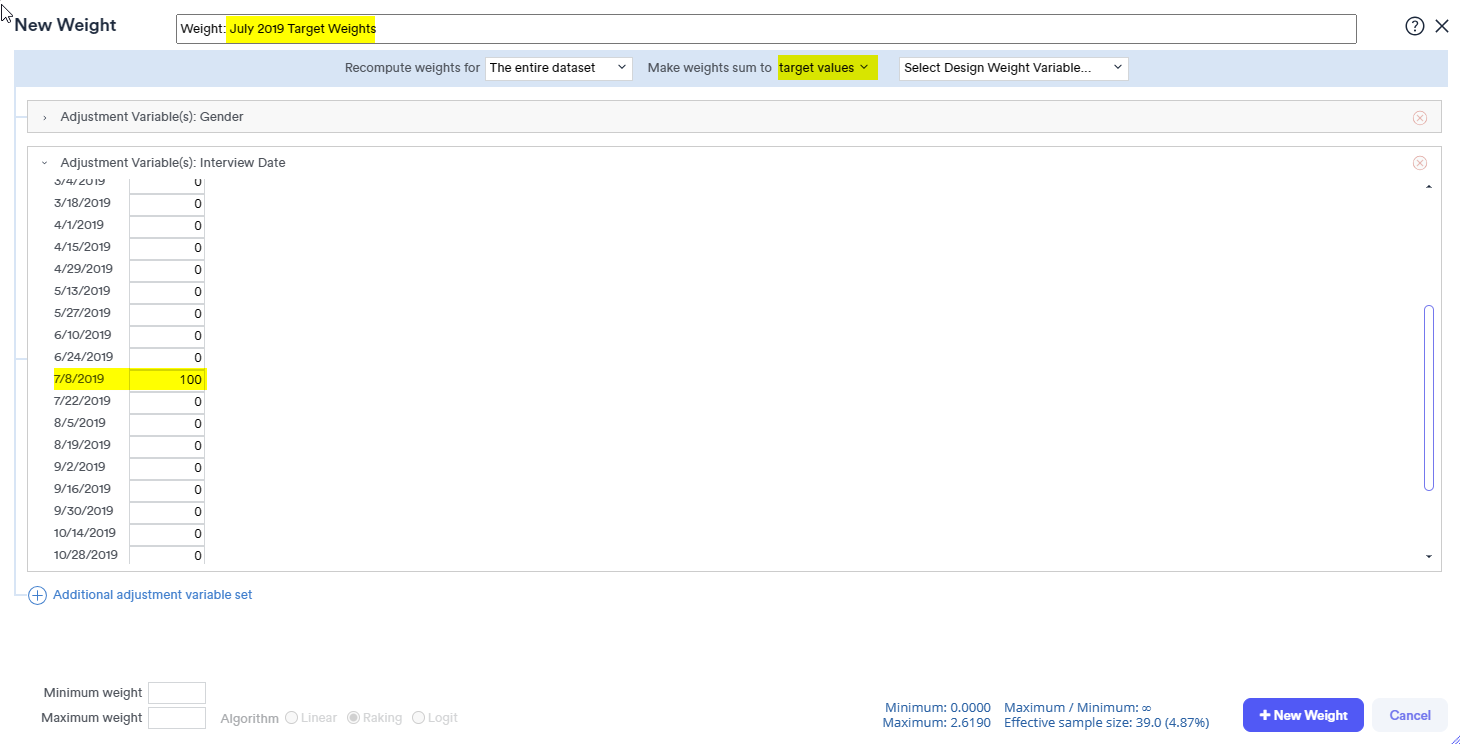The height and width of the screenshot is (744, 1460).
Task: Click the value field for 9/16/2019
Action: coord(167,490)
